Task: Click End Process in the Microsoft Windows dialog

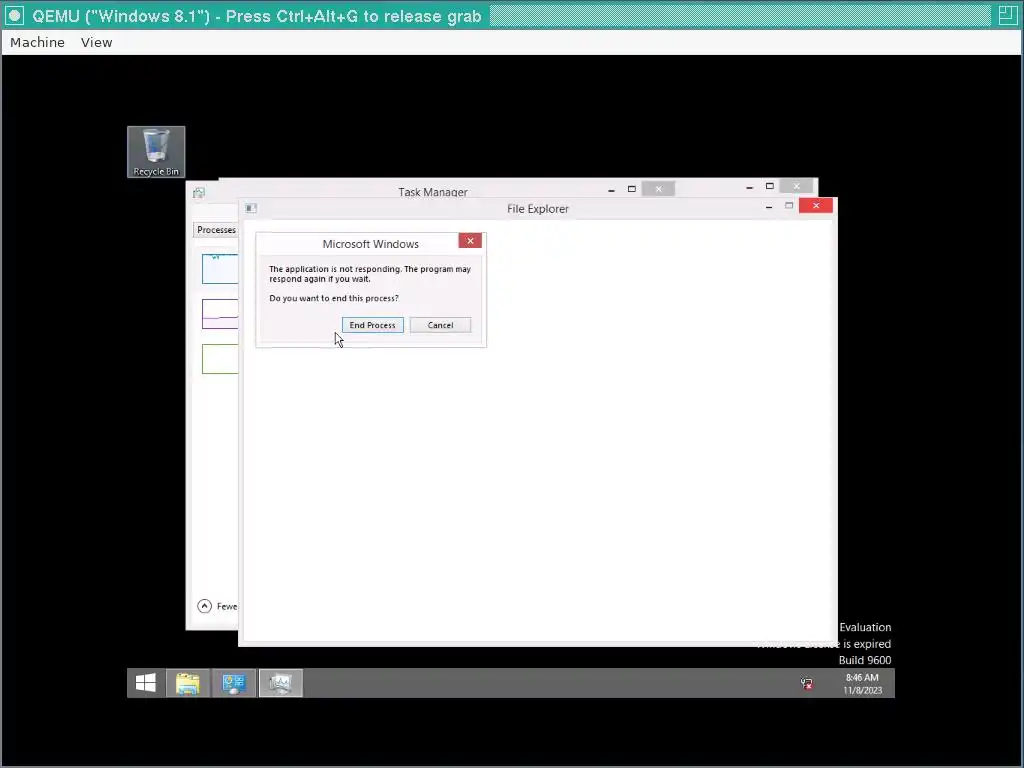Action: [372, 325]
